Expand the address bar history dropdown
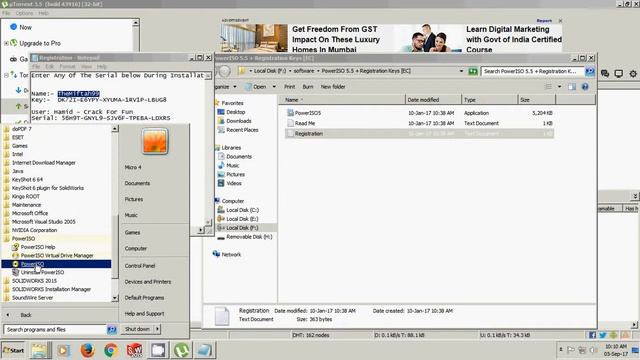This screenshot has width=640, height=360. (x=461, y=71)
